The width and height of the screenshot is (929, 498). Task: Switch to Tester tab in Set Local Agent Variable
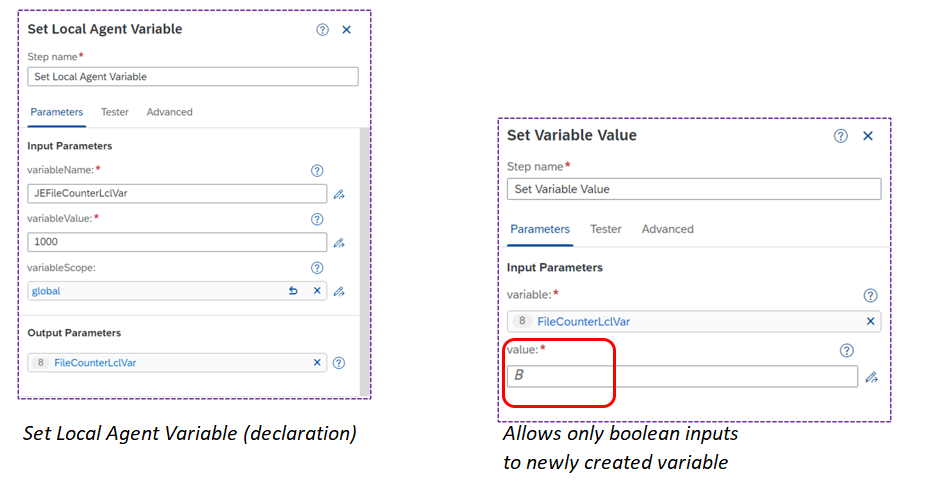pos(114,112)
